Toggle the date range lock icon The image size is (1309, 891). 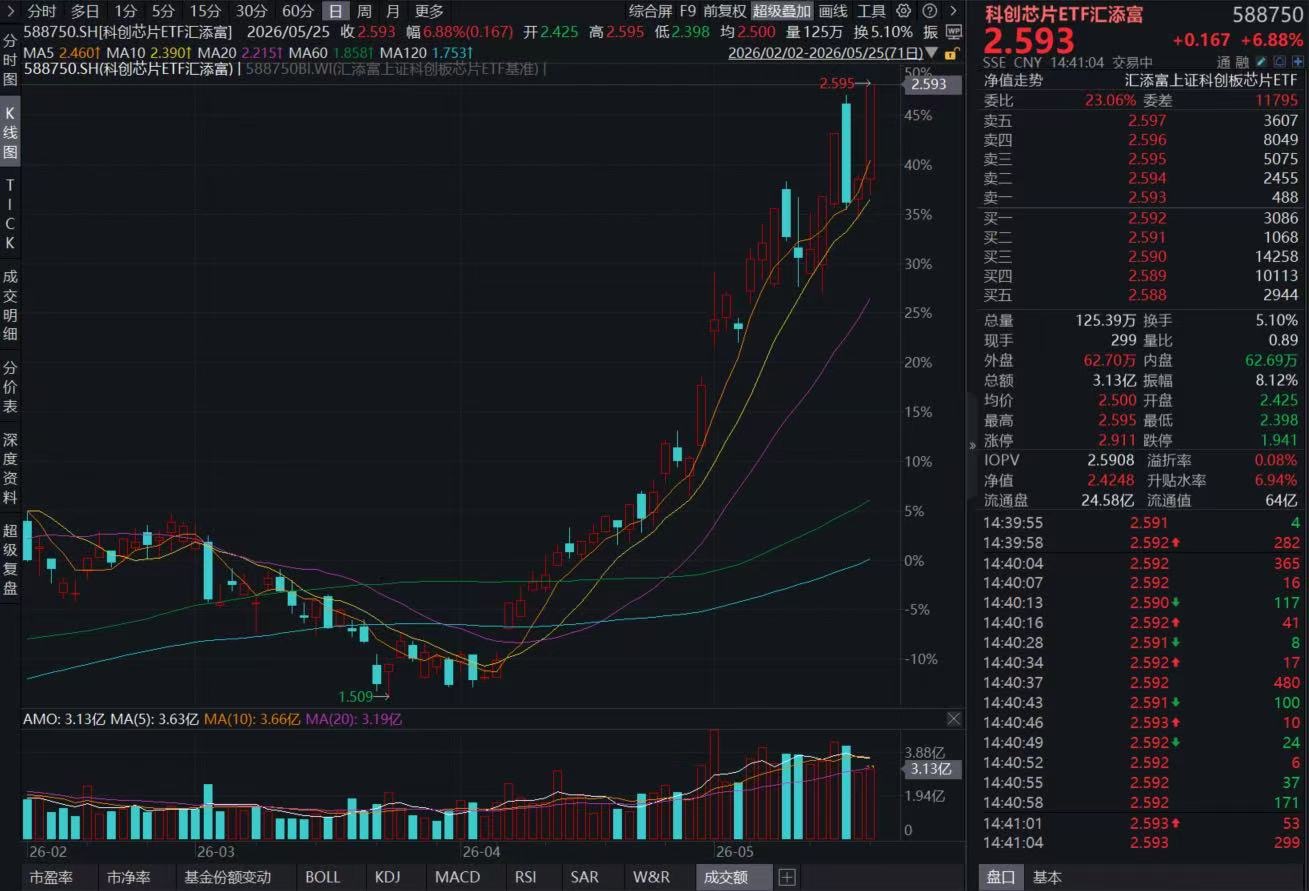951,52
